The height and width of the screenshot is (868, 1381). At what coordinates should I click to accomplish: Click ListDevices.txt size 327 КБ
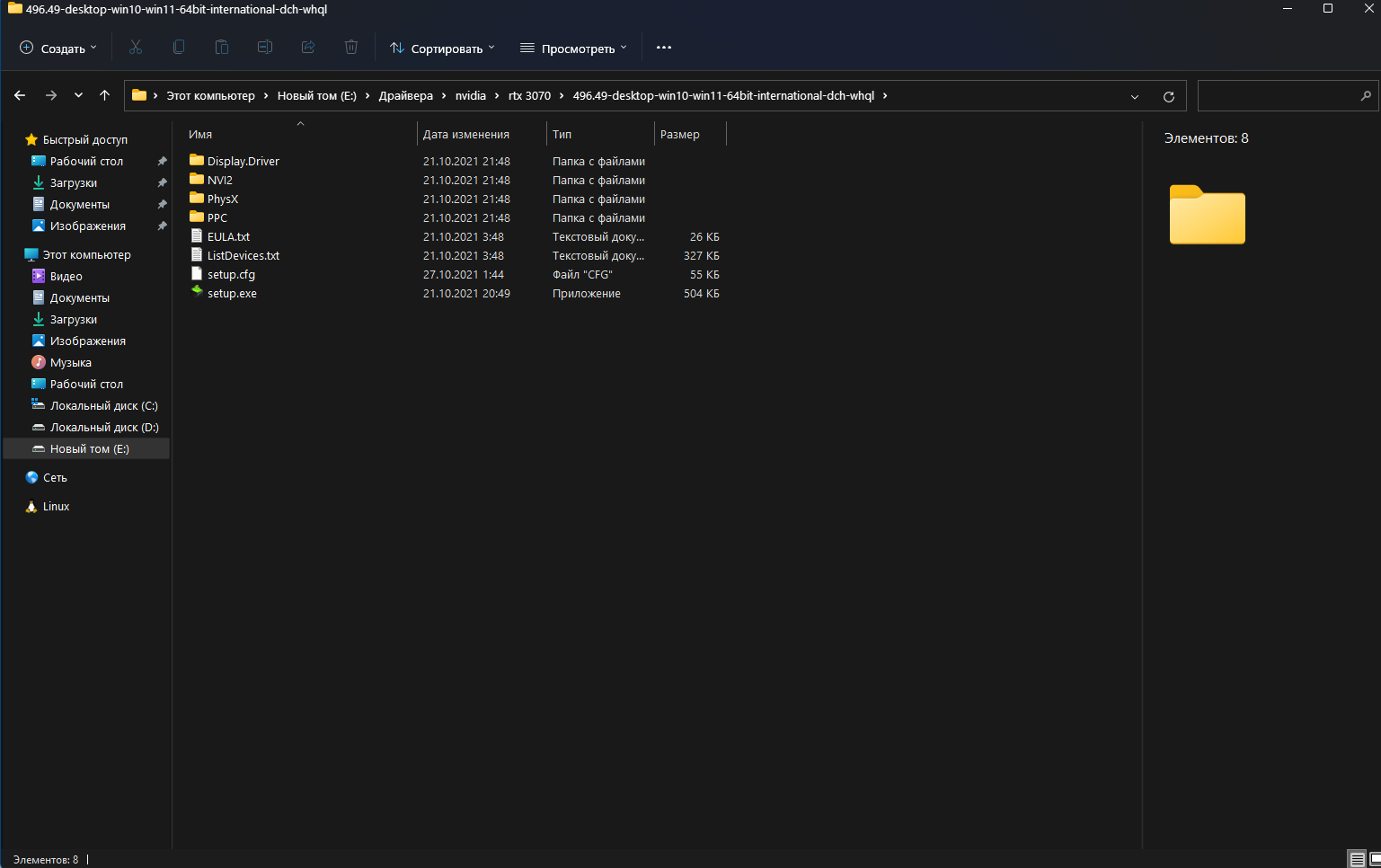tap(701, 255)
